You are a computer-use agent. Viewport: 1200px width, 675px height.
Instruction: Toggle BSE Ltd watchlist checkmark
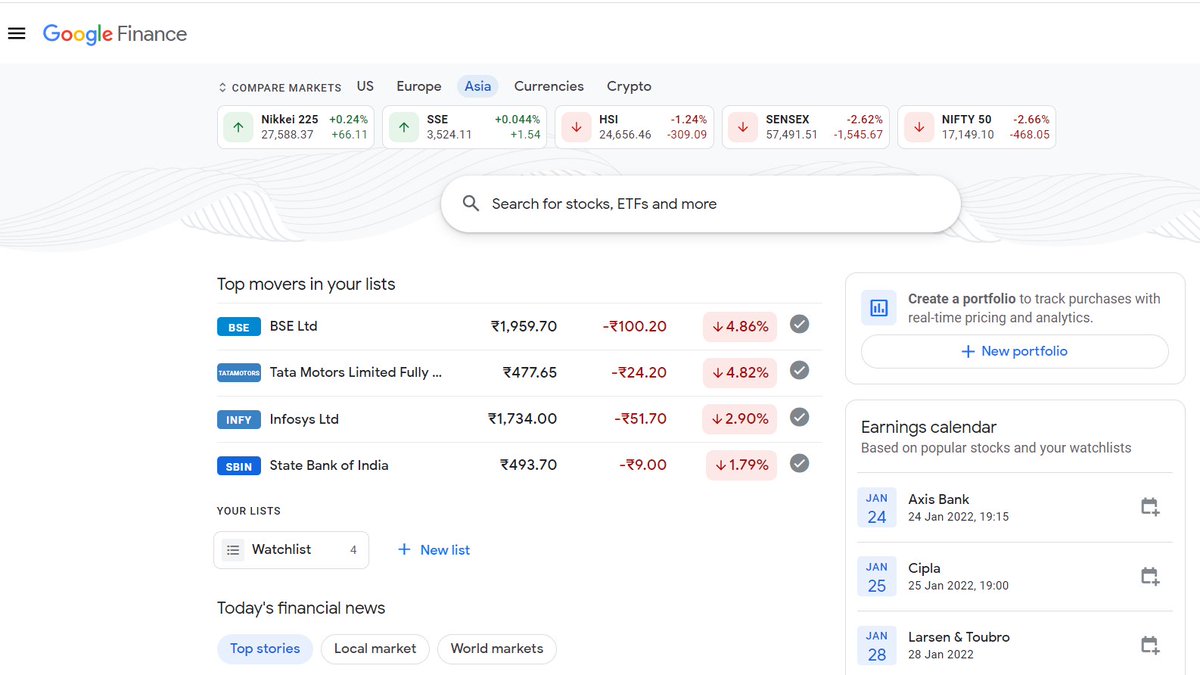(x=799, y=324)
